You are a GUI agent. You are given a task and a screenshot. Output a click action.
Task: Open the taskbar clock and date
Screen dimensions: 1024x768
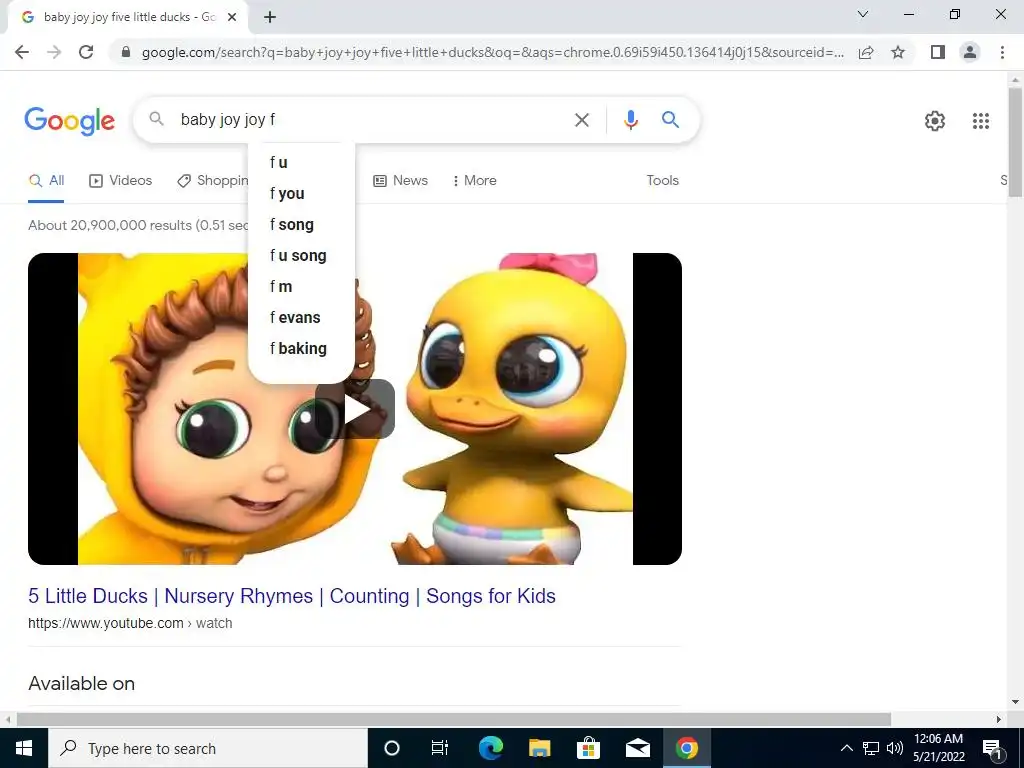938,748
